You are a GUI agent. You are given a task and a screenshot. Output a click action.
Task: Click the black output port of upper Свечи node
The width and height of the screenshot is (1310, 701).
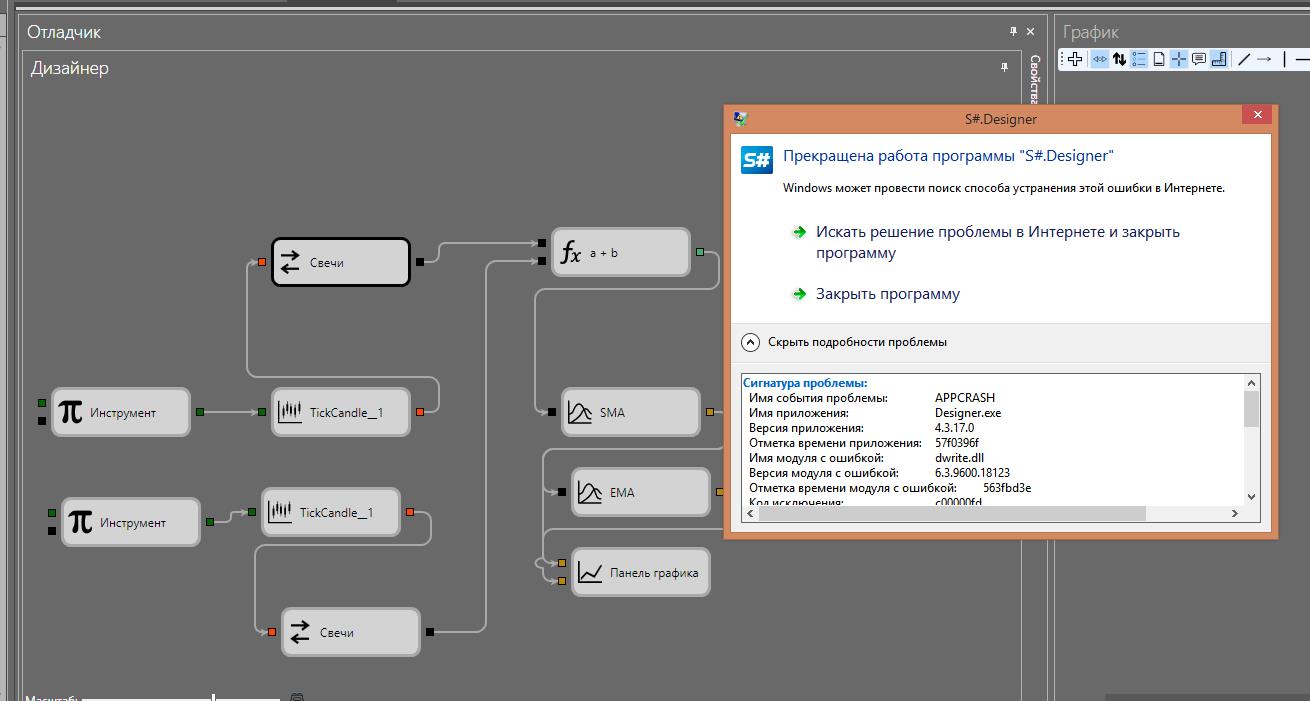point(420,262)
